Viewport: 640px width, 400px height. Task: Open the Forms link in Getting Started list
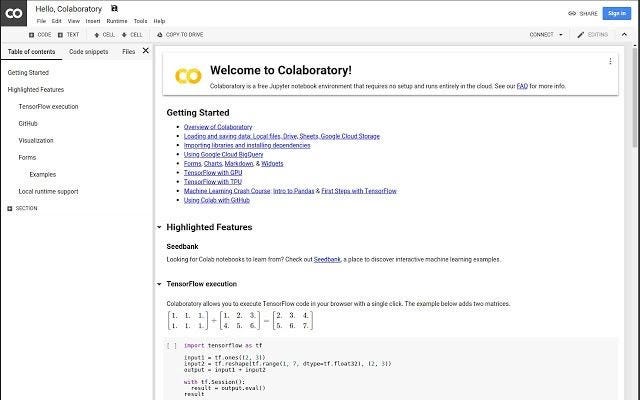192,164
